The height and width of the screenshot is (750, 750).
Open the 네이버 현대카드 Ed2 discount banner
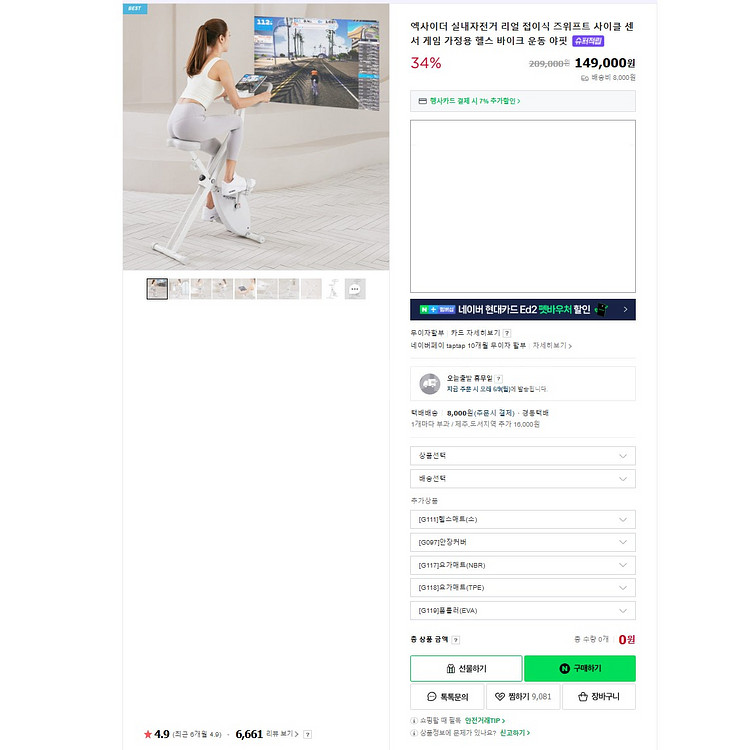(x=523, y=309)
